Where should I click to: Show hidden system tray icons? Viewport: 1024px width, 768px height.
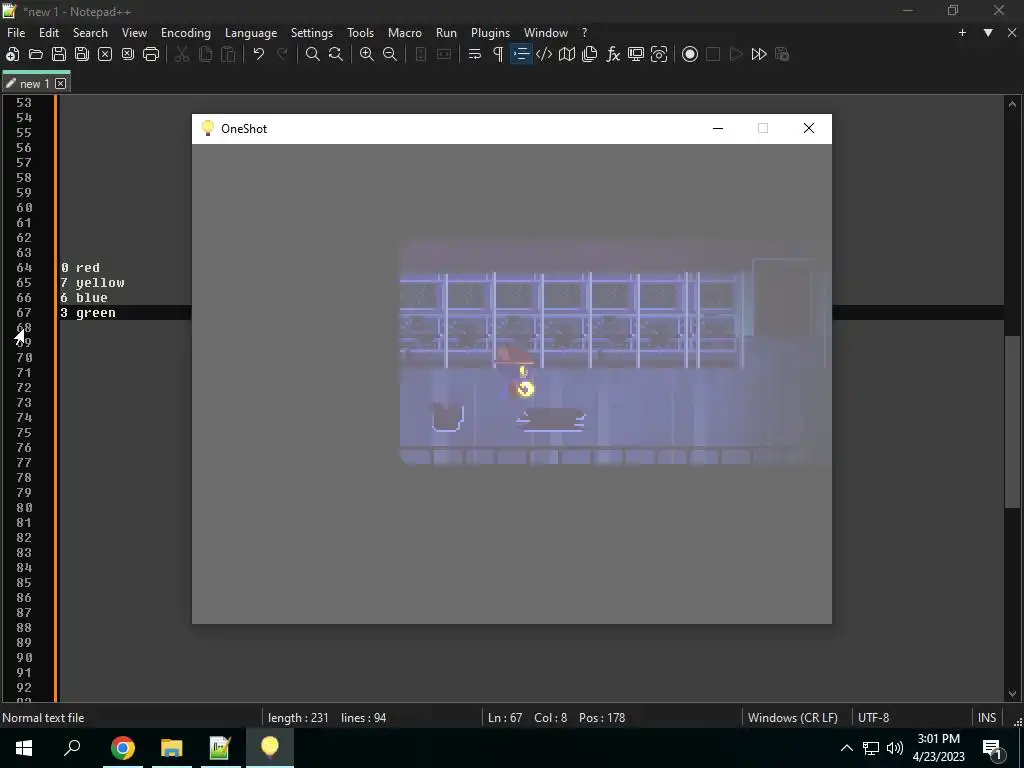(846, 748)
